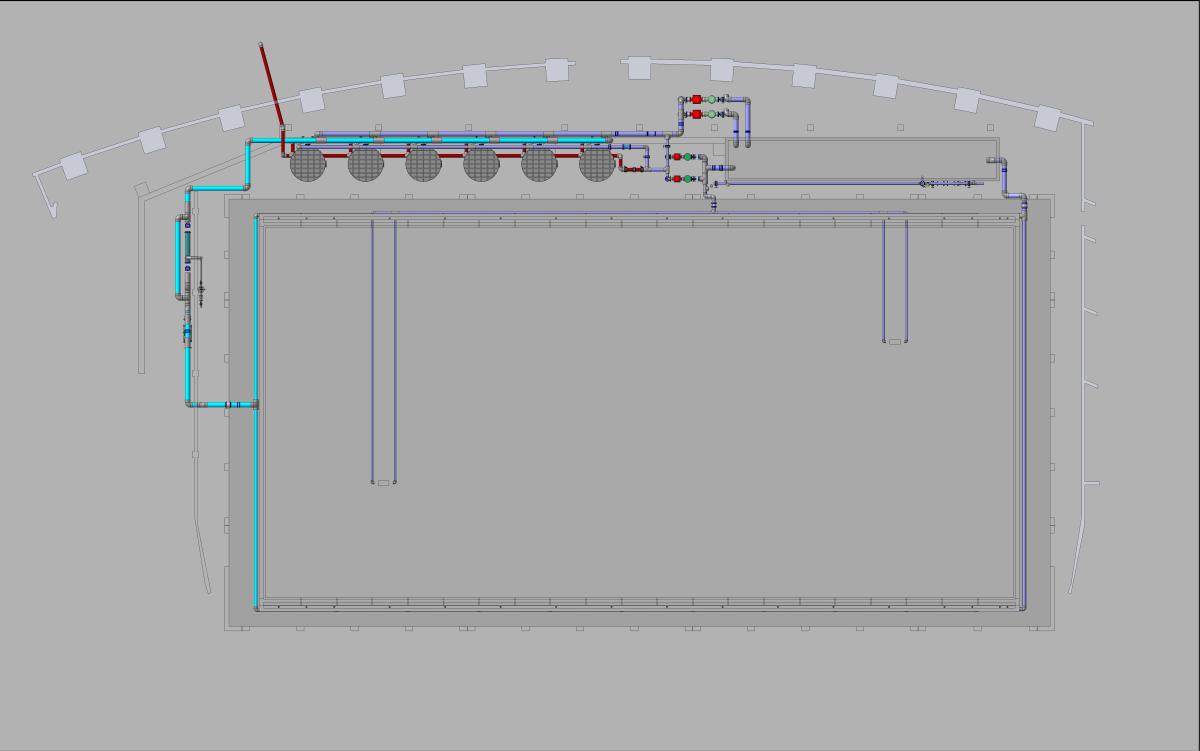The image size is (1200, 751).
Task: Select the rightmost round filter tank
Action: (597, 164)
